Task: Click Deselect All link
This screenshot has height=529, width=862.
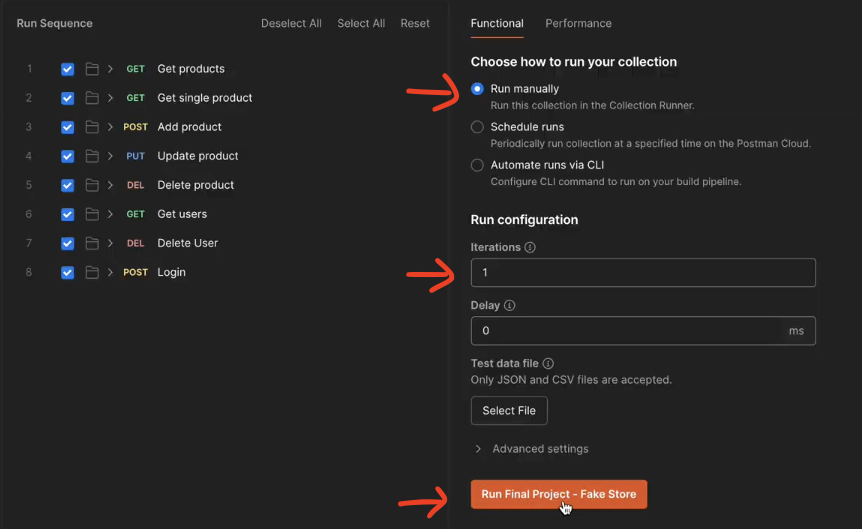Action: (291, 24)
